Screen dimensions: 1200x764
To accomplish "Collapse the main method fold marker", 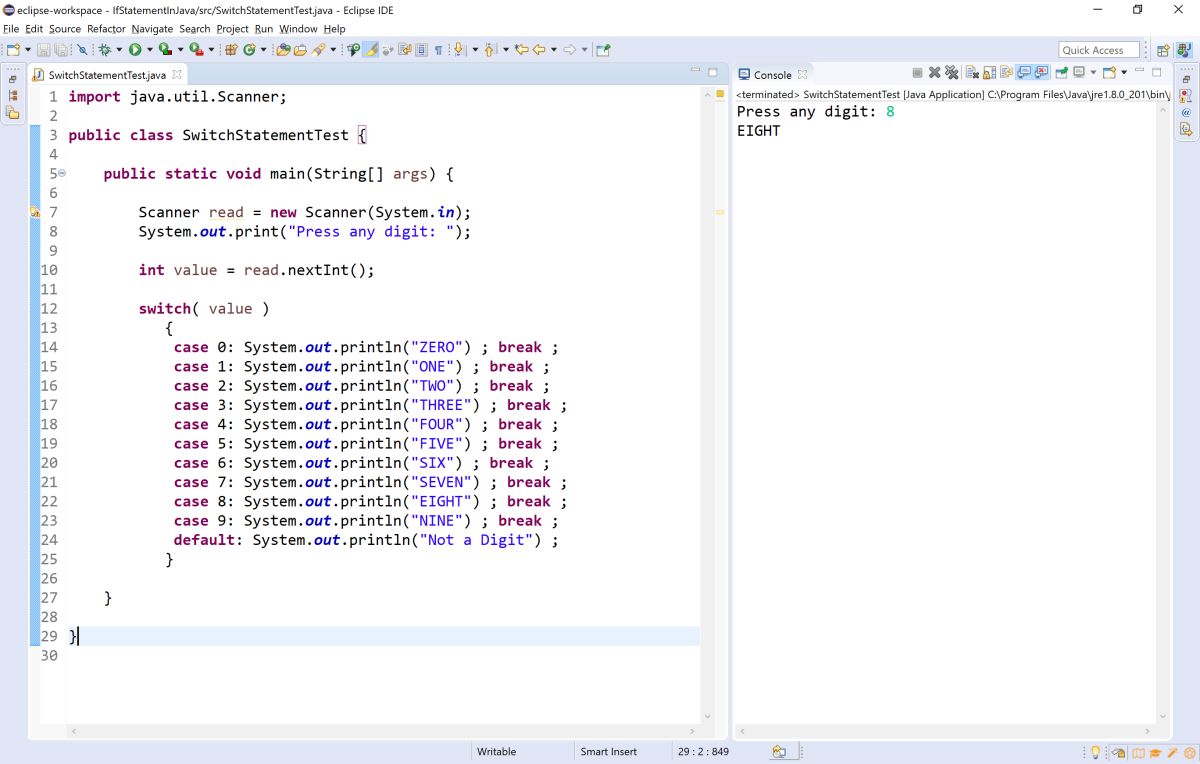I will click(63, 174).
